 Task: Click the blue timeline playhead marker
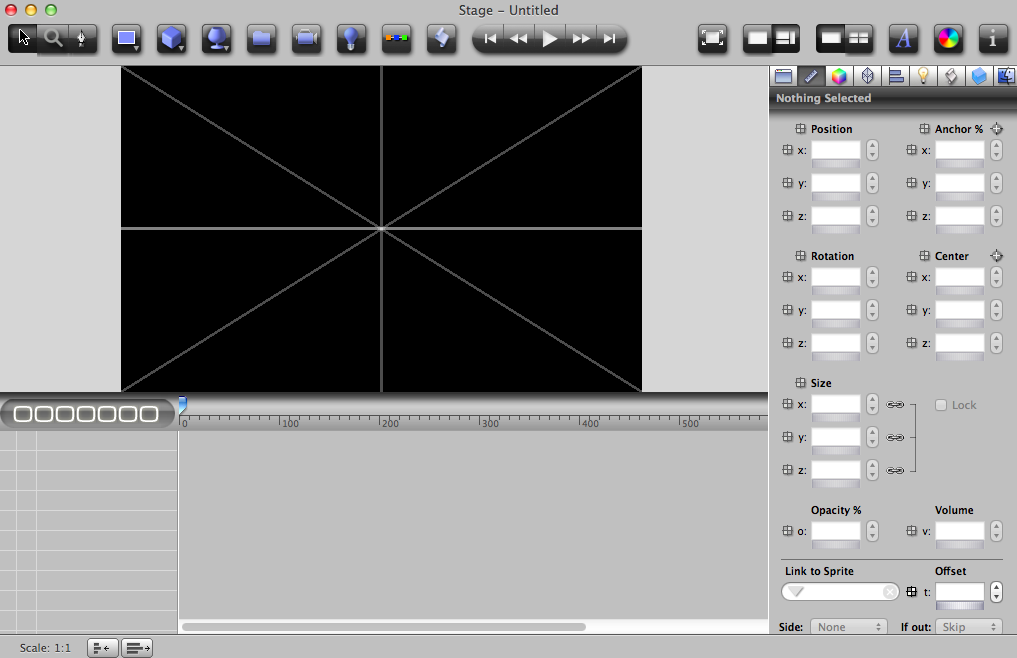click(183, 405)
